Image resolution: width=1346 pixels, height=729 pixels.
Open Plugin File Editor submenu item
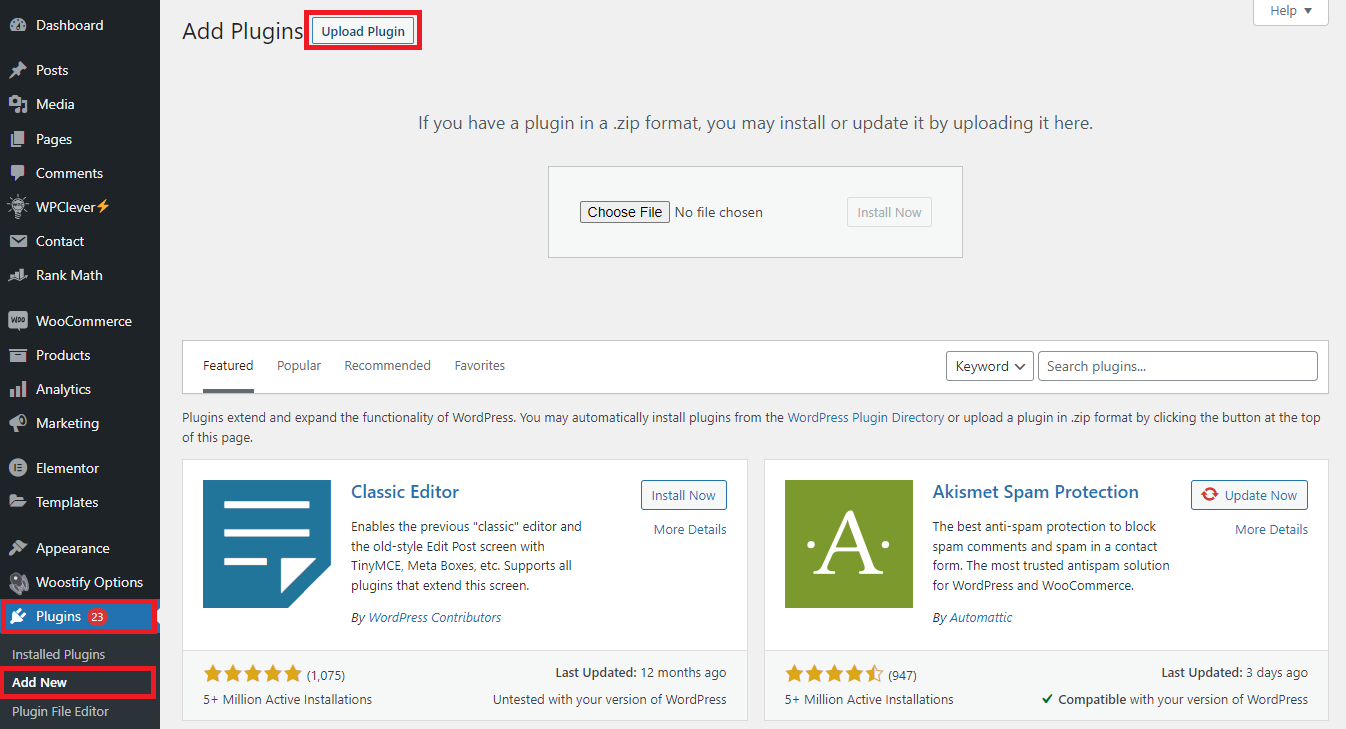click(x=60, y=711)
